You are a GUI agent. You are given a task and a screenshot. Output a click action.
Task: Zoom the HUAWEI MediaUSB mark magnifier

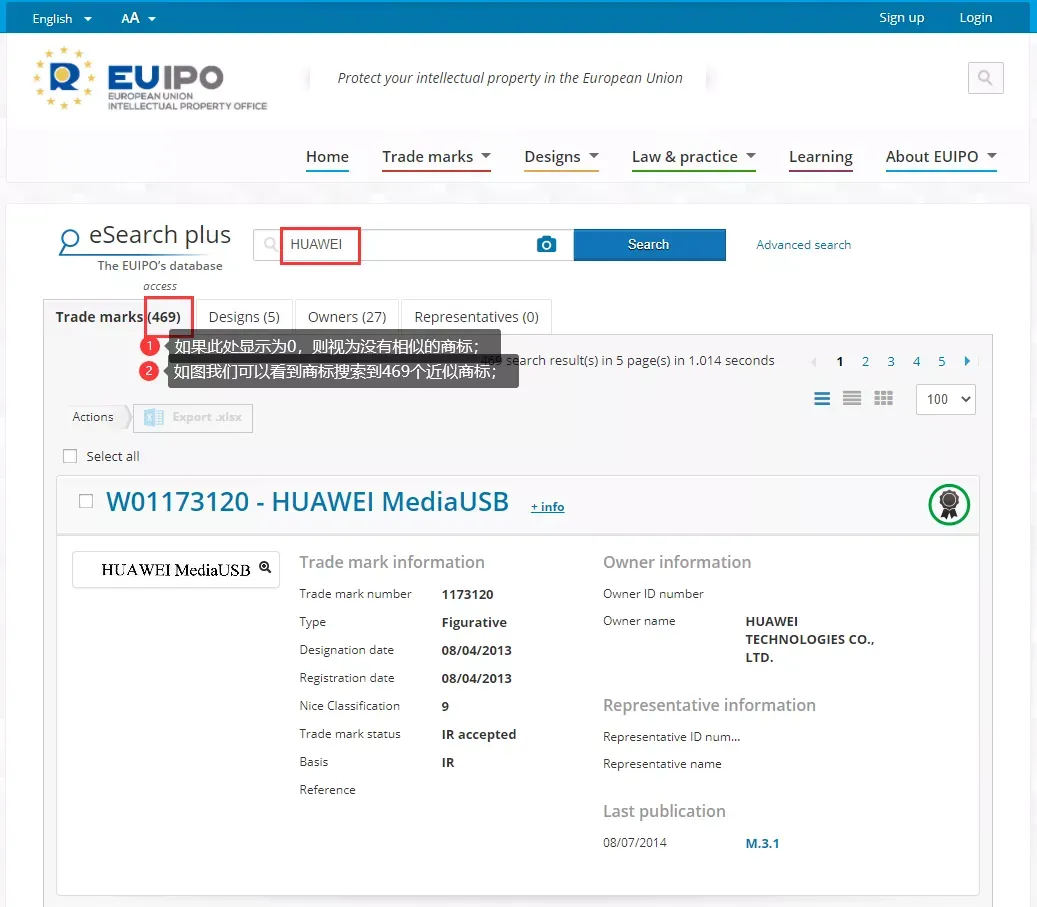[x=265, y=567]
